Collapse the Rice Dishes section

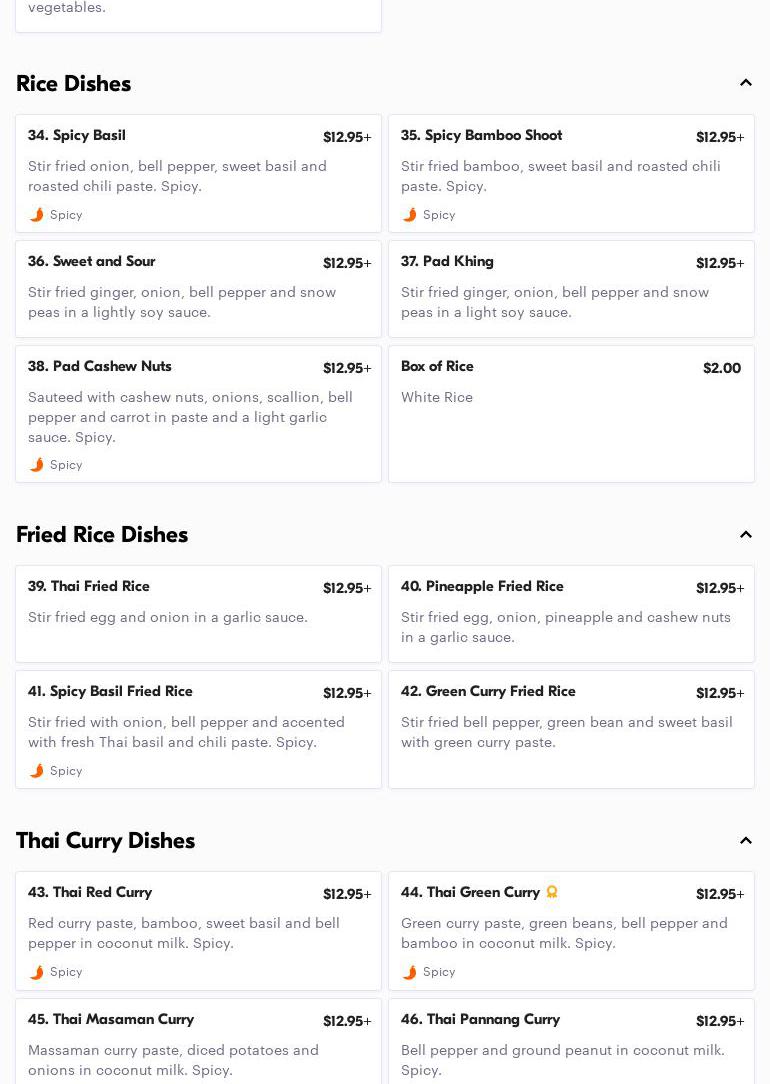745,83
